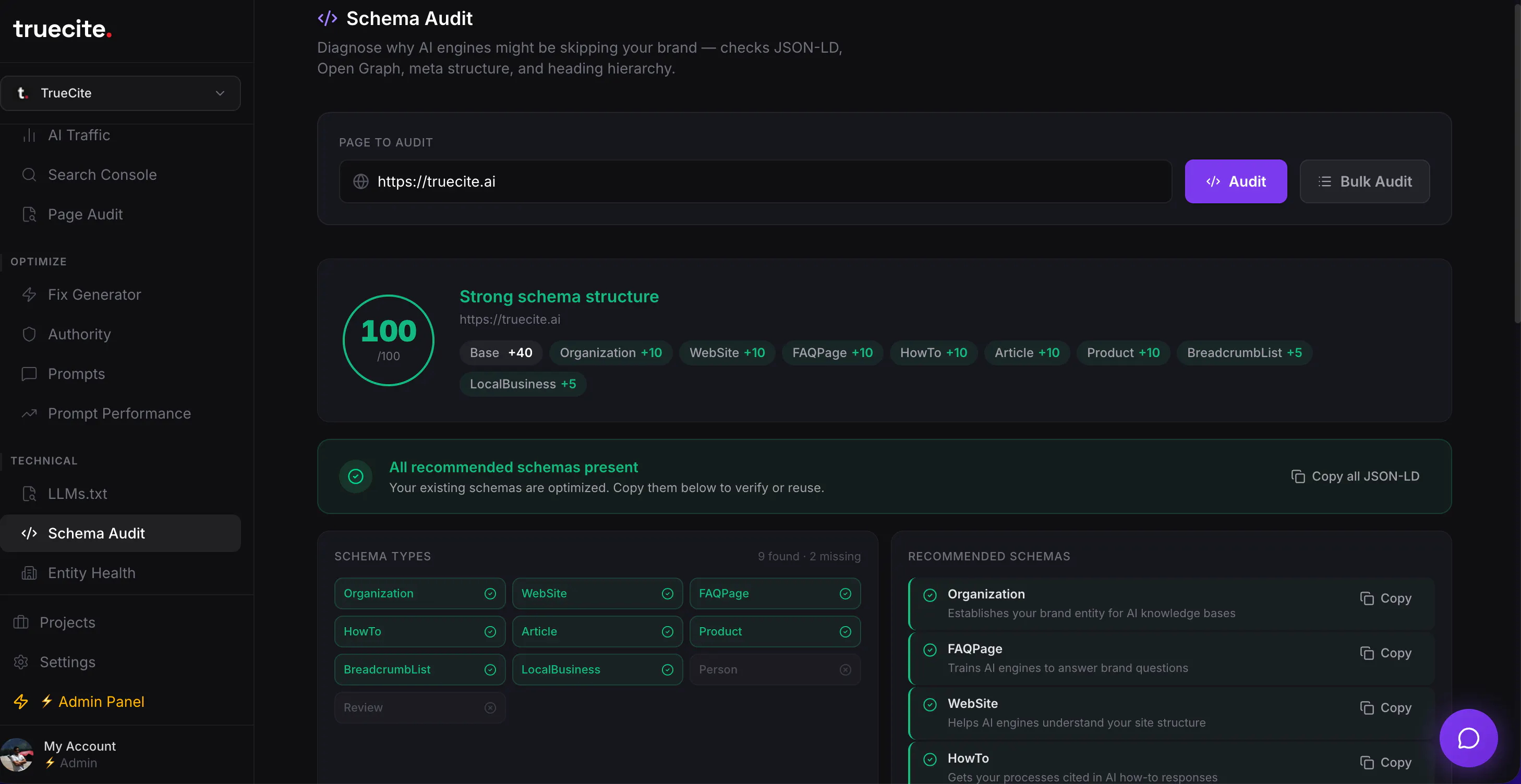Viewport: 1521px width, 784px height.
Task: Open AI Traffic in the sidebar
Action: [x=79, y=135]
